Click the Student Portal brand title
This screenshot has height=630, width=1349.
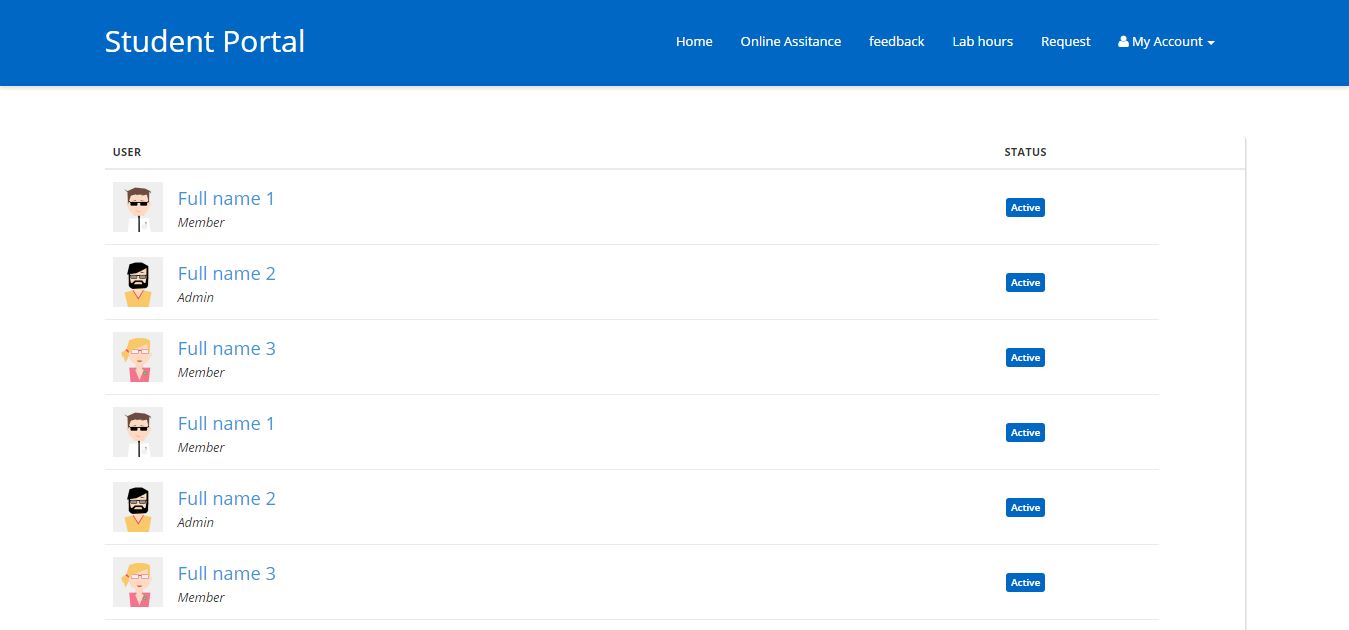[x=205, y=42]
